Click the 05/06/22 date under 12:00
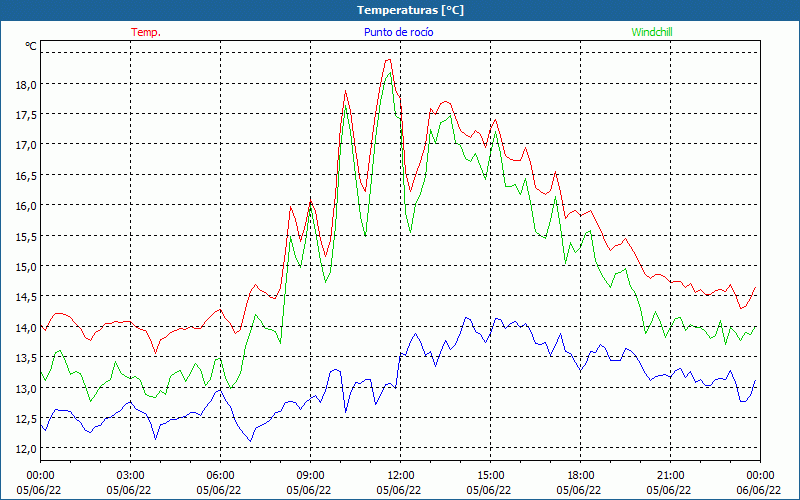 coord(398,490)
